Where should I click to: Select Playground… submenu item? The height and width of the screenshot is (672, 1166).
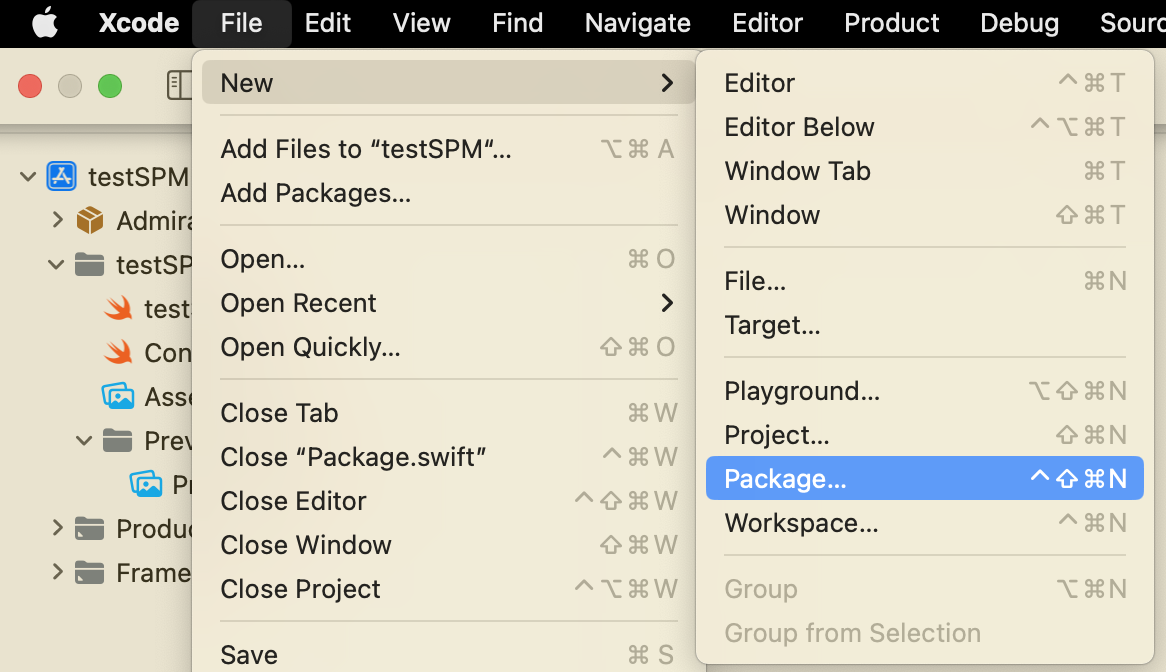pyautogui.click(x=924, y=390)
